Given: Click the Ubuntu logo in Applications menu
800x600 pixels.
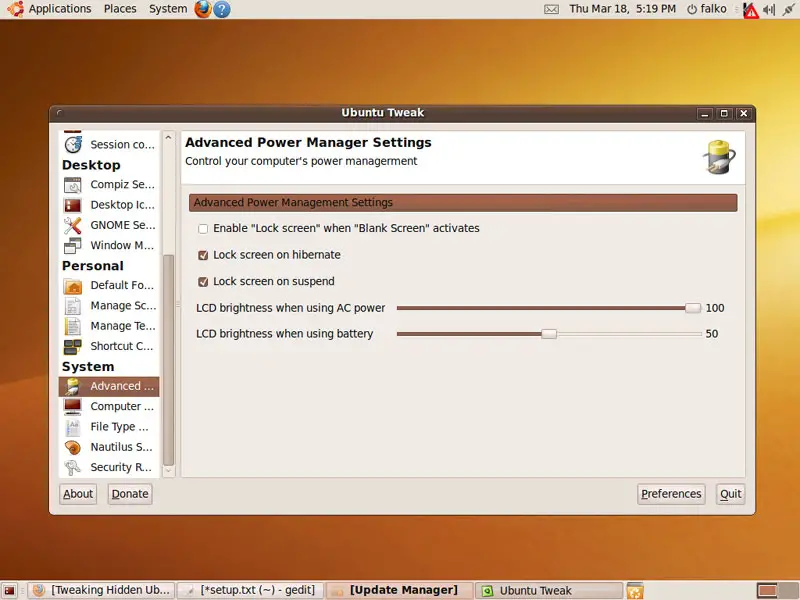Looking at the screenshot, I should [x=15, y=9].
